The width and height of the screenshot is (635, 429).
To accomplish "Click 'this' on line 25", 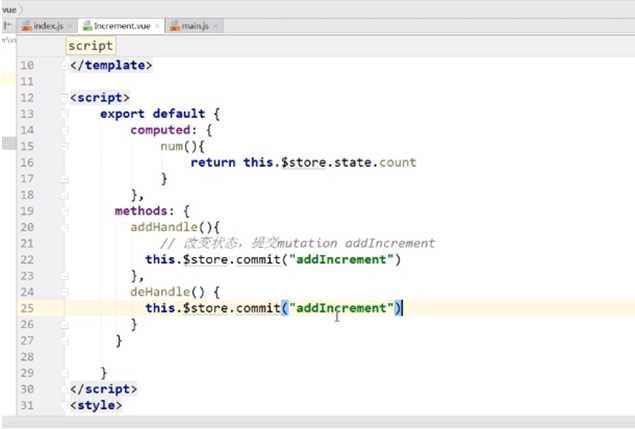I will pyautogui.click(x=160, y=308).
